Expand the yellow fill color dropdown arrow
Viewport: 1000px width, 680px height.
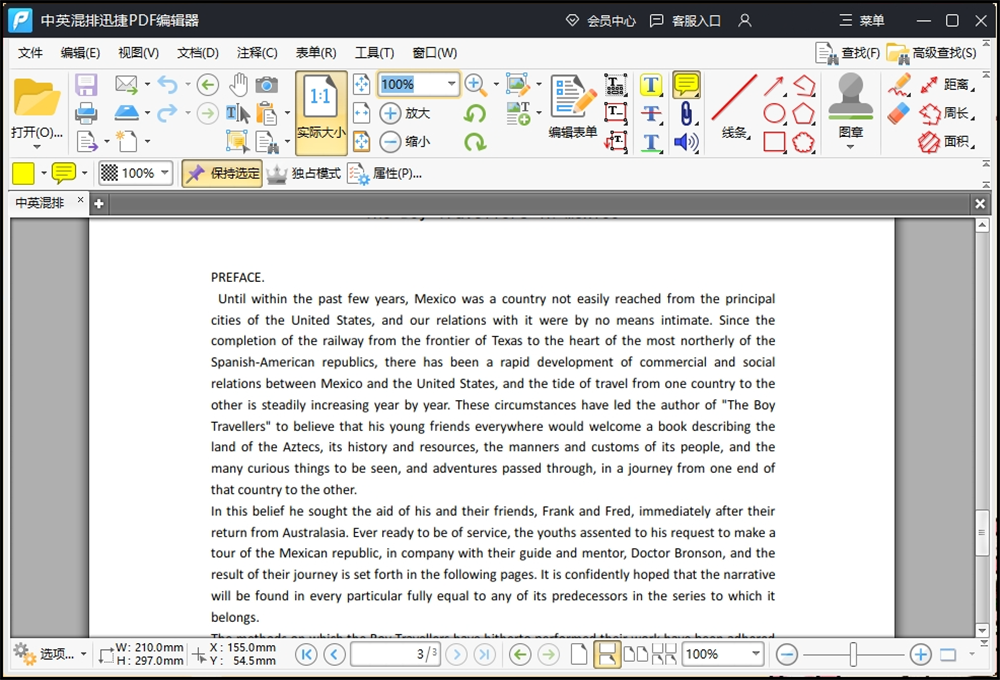(x=43, y=173)
